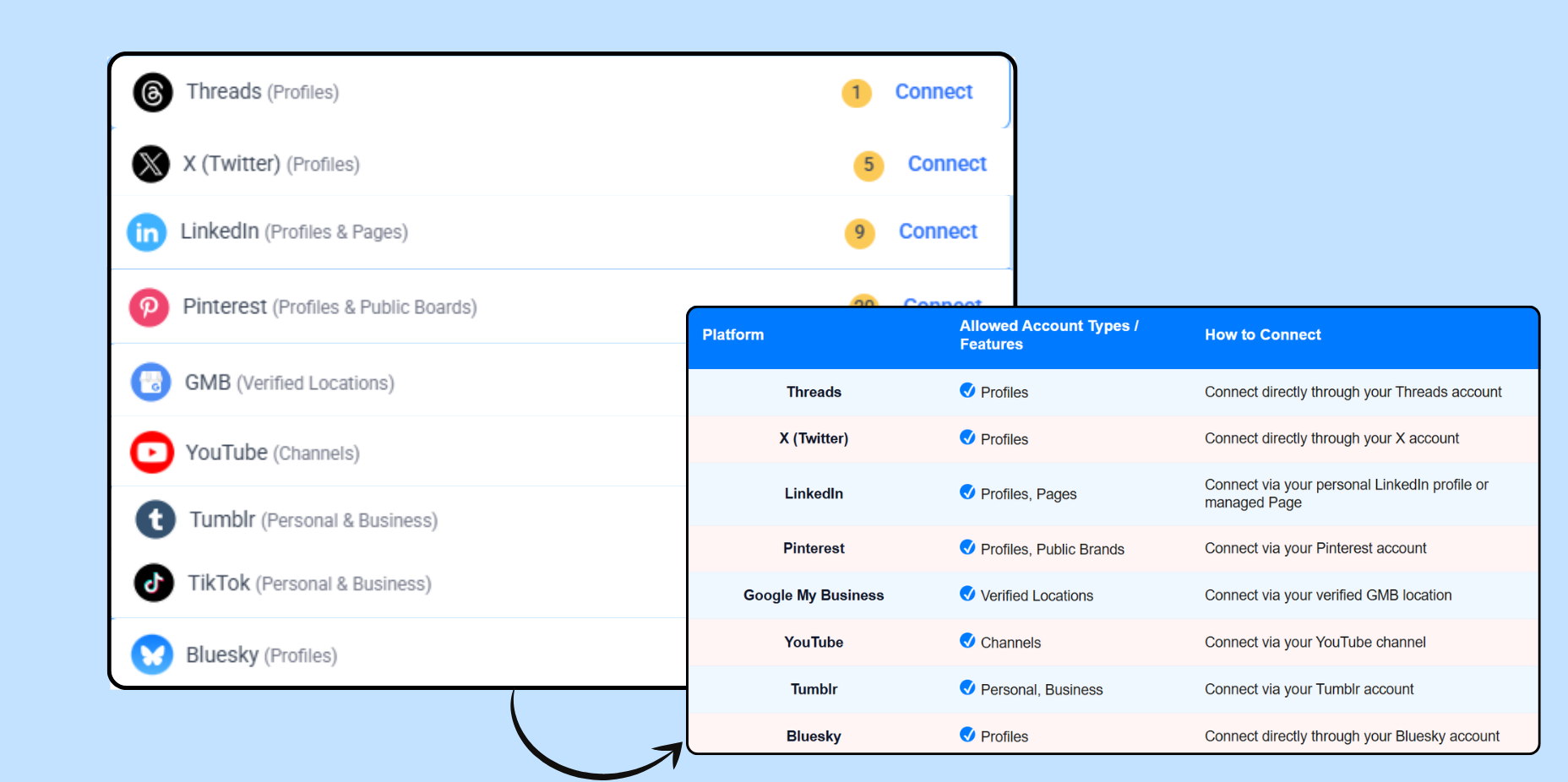
Task: Click the blue check in the X (Twitter) row
Action: click(967, 437)
